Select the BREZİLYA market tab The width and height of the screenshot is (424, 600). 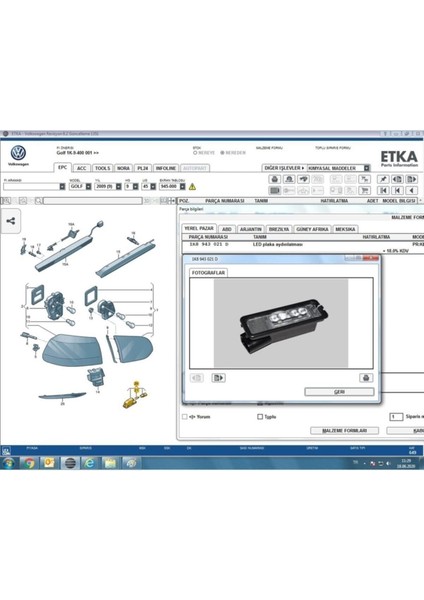(279, 229)
